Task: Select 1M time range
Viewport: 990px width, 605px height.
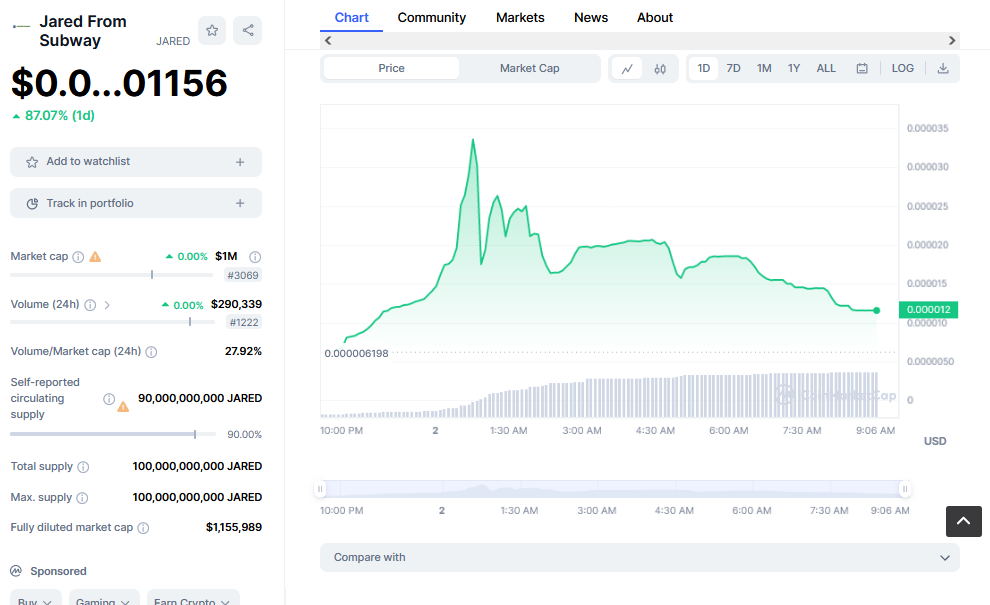Action: (x=764, y=68)
